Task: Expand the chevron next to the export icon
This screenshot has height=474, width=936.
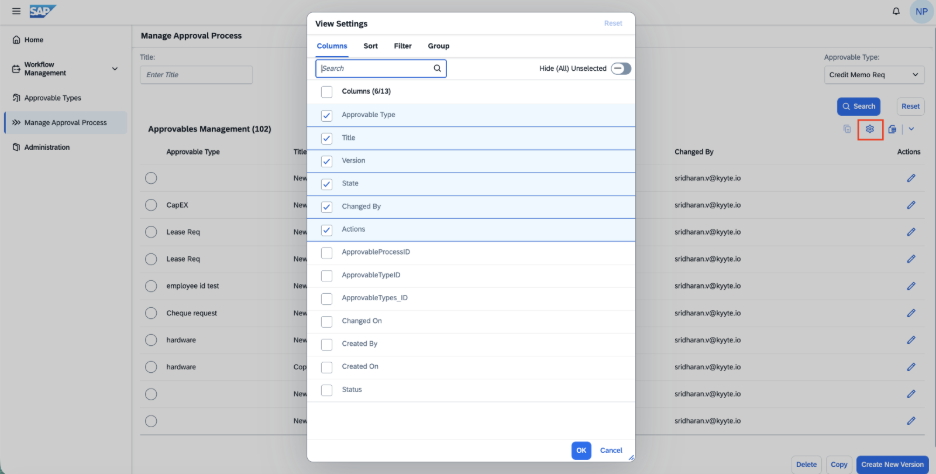Action: click(911, 129)
